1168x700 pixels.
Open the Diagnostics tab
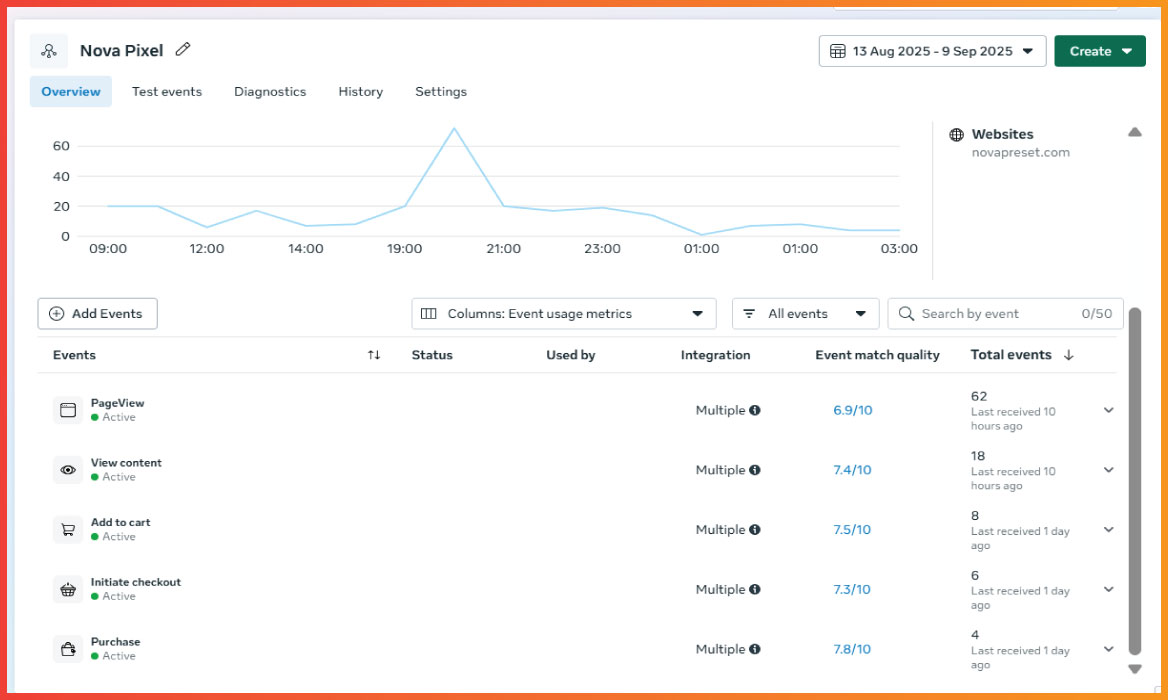click(270, 91)
